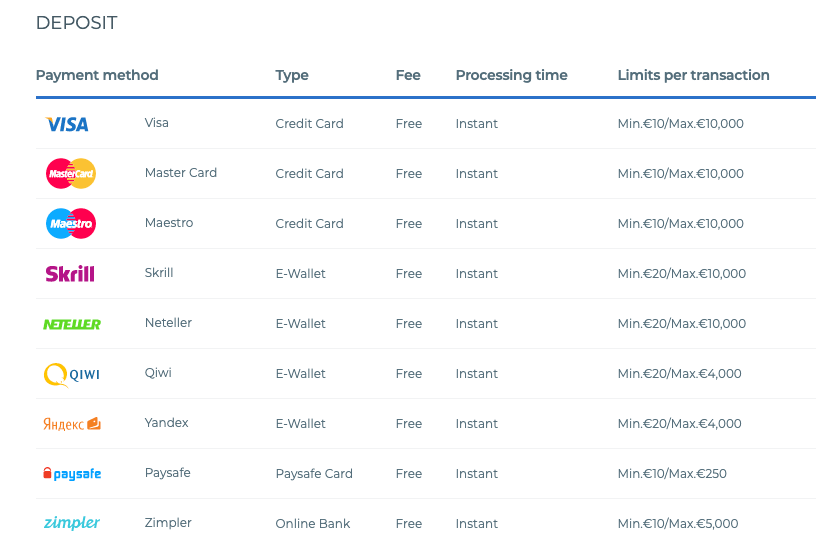Viewport: 817px width, 551px height.
Task: Select the Neteller logo
Action: (x=72, y=324)
